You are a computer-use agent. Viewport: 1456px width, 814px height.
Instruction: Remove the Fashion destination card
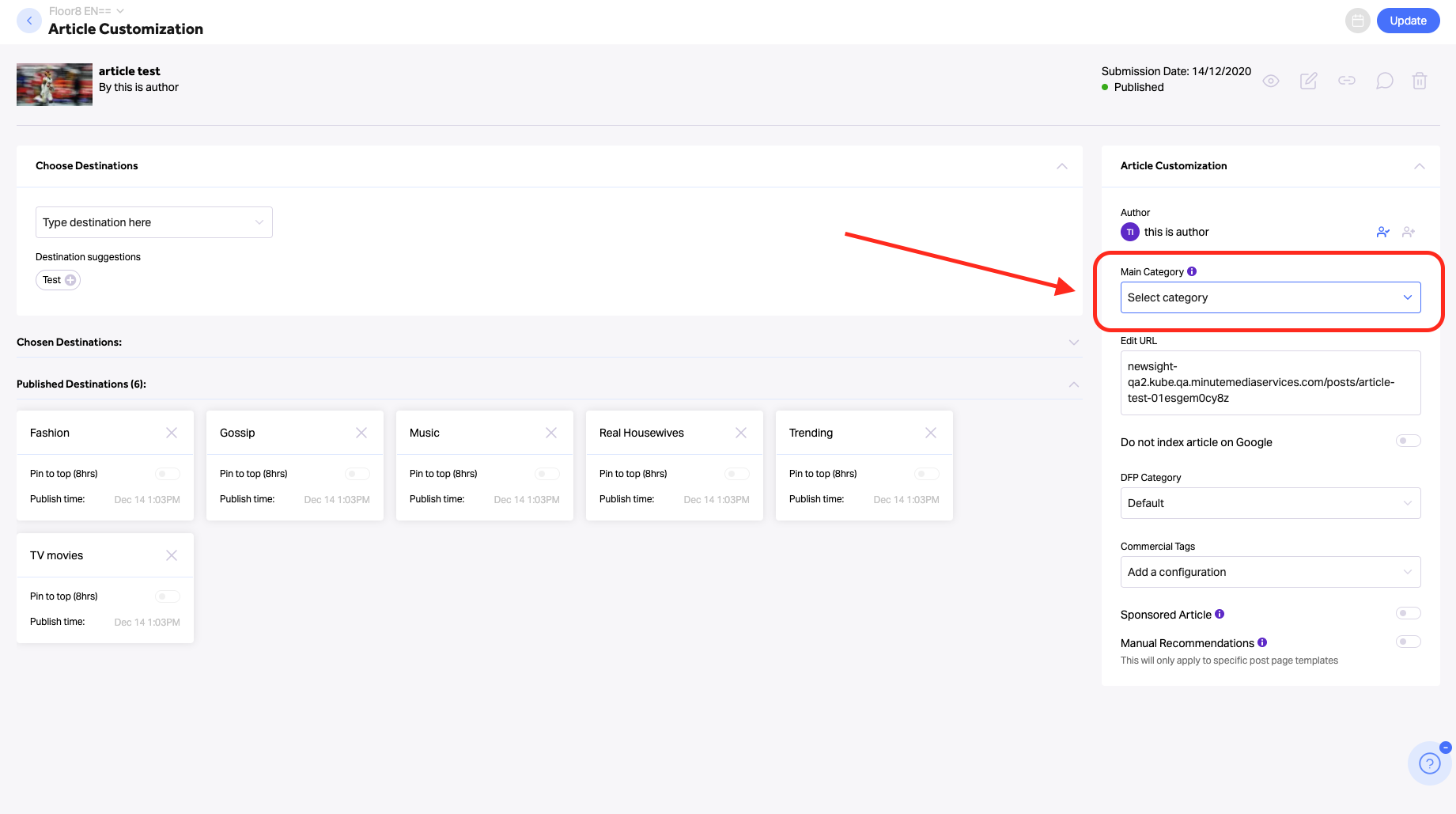(172, 433)
